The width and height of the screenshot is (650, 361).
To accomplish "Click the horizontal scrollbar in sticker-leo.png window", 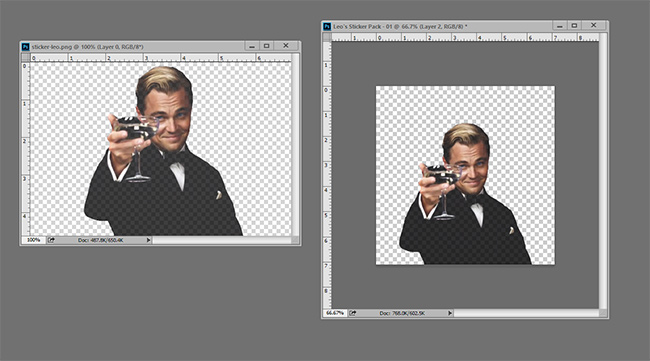I will 222,240.
